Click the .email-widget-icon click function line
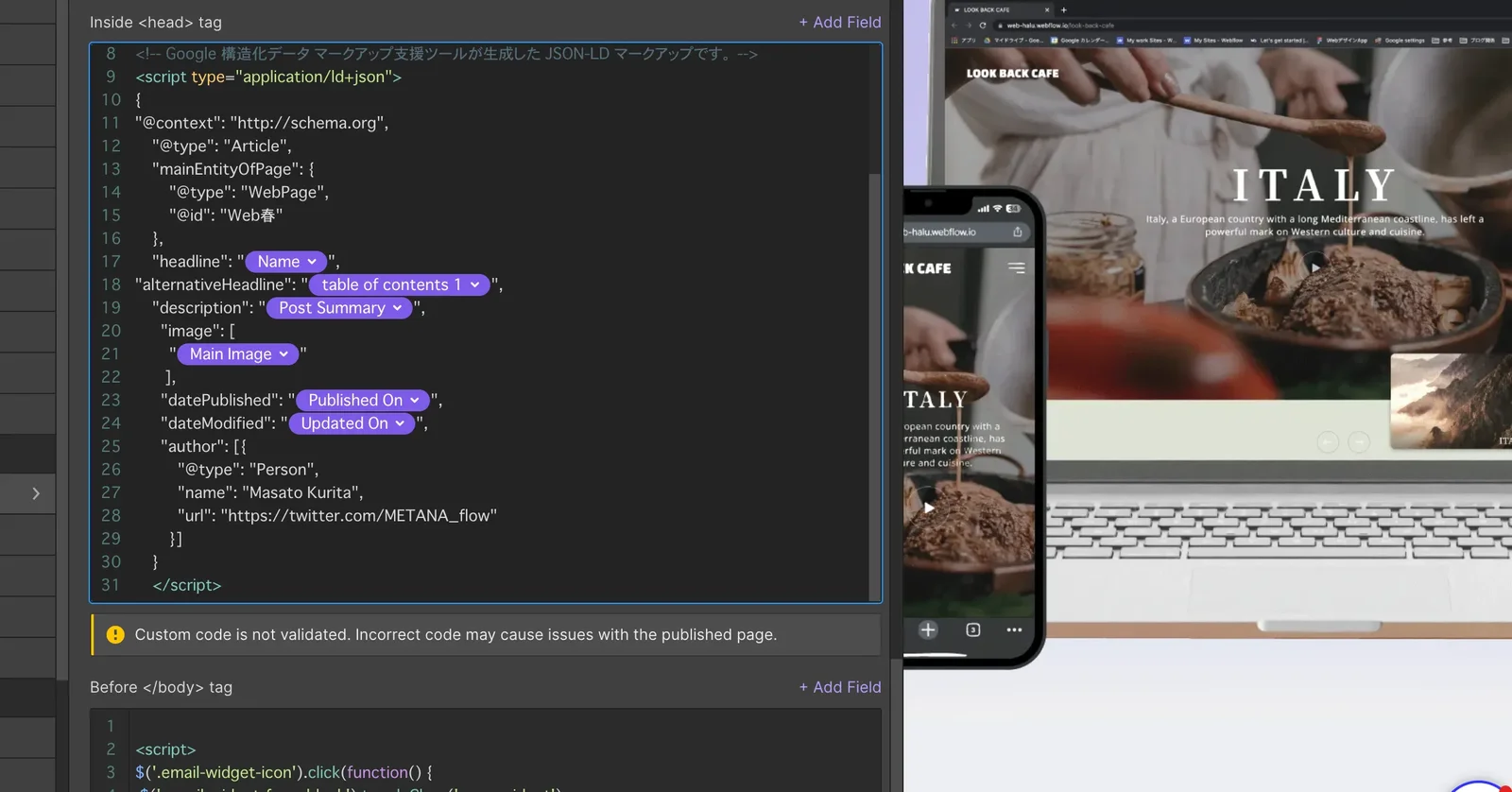This screenshot has height=792, width=1512. [x=283, y=772]
